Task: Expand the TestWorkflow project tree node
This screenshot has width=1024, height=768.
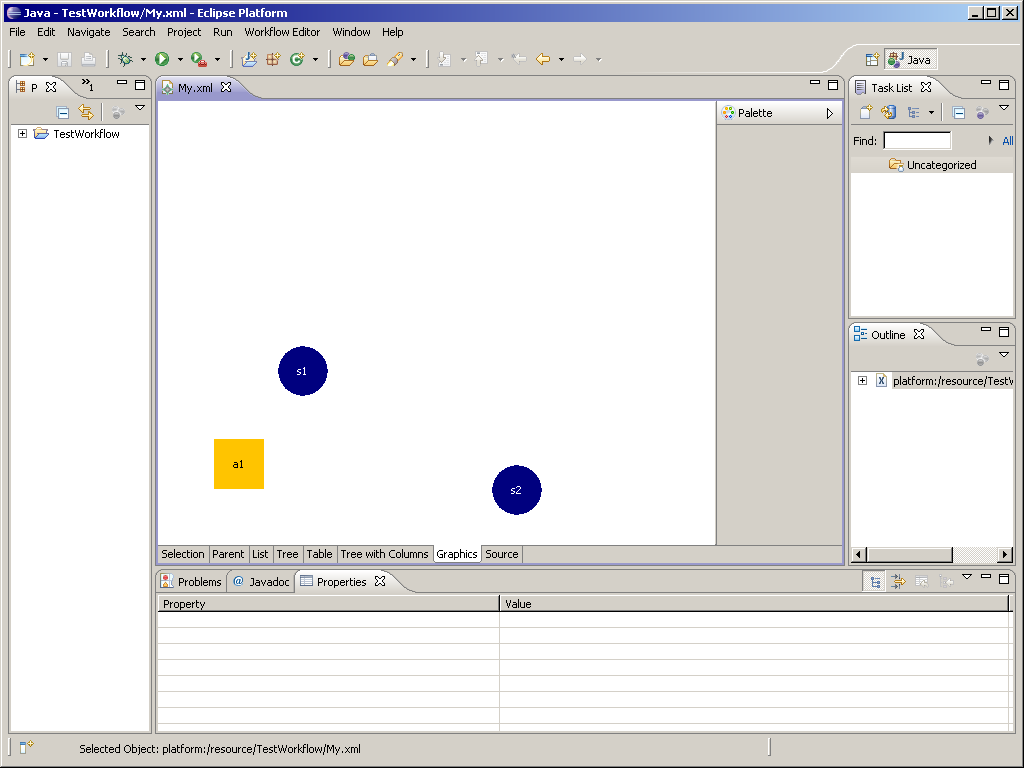Action: pos(23,134)
